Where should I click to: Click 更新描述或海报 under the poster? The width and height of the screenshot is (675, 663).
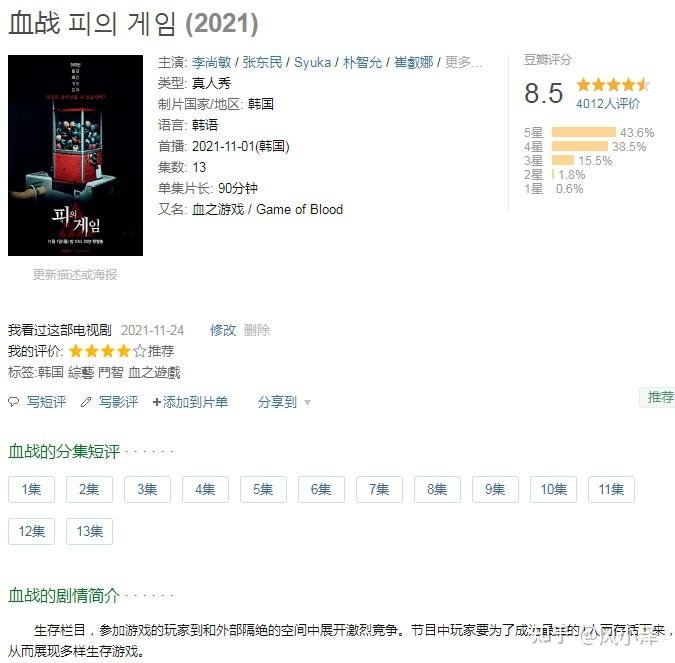pyautogui.click(x=75, y=274)
